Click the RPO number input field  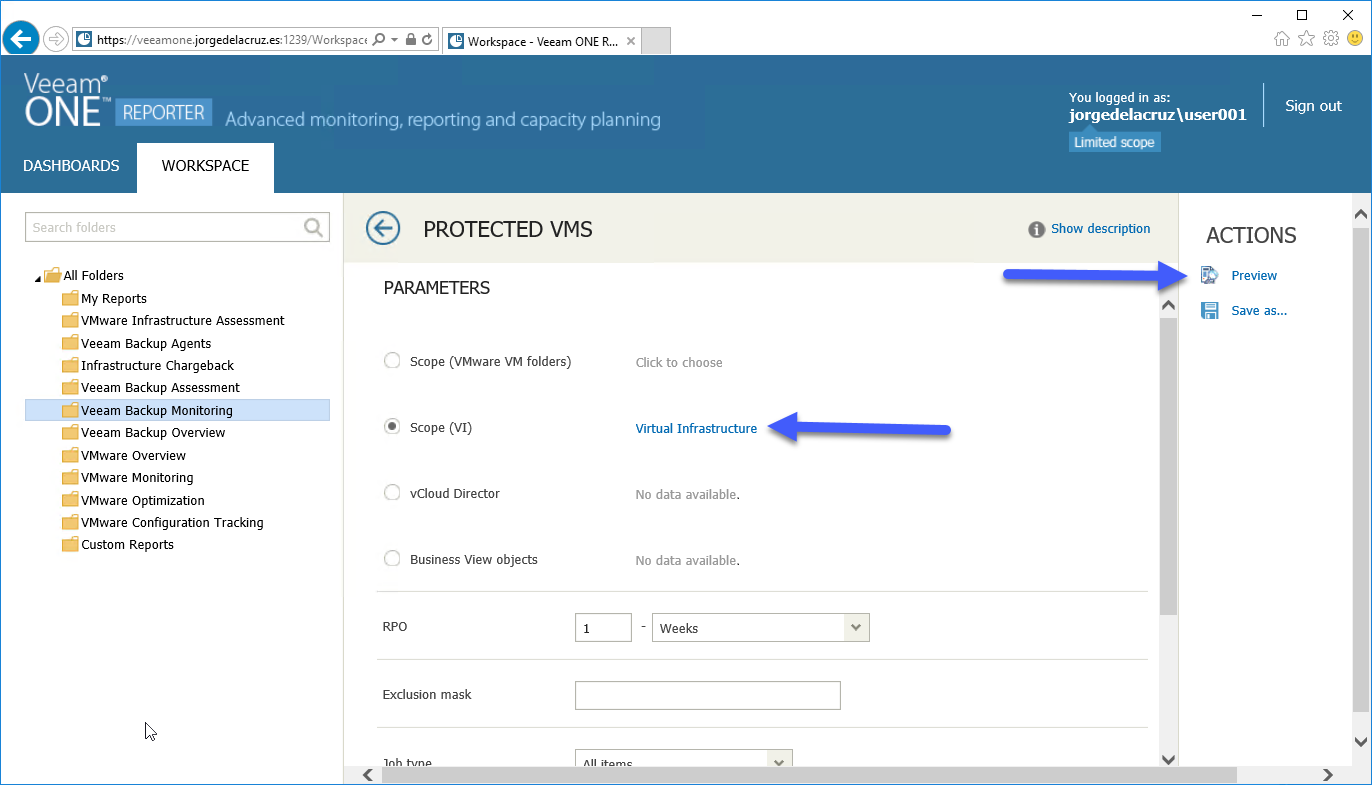pyautogui.click(x=603, y=628)
